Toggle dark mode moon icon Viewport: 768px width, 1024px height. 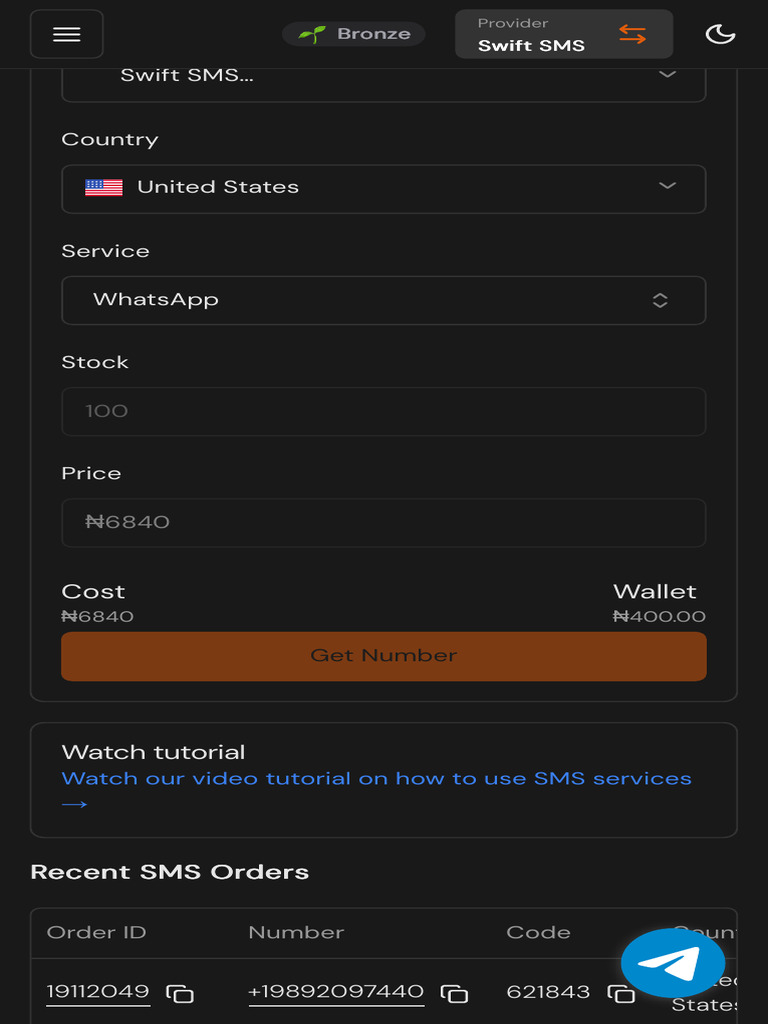click(720, 34)
